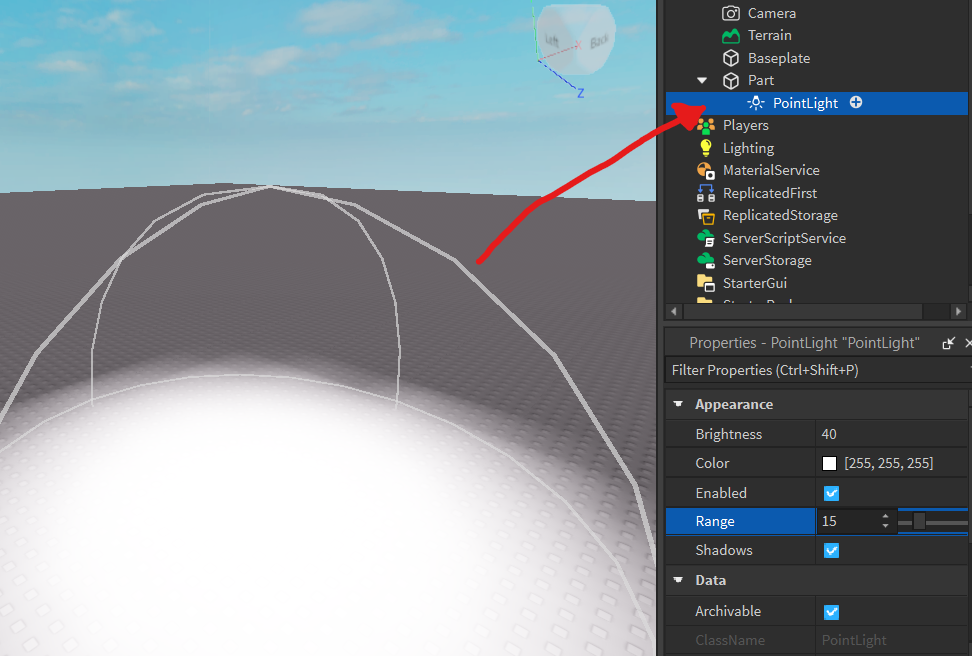The height and width of the screenshot is (656, 972).
Task: Toggle the Shadows checkbox
Action: pos(831,551)
